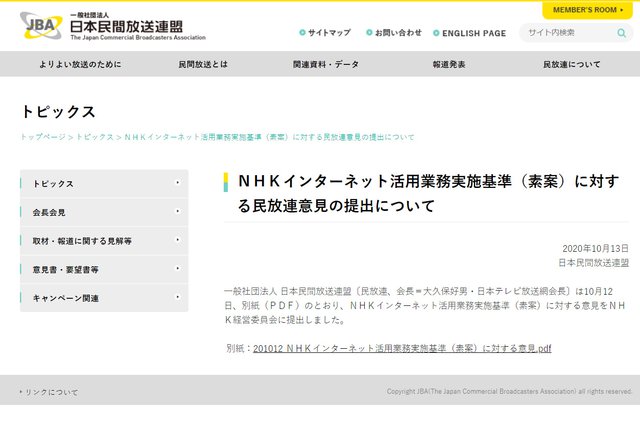Screen dimensions: 640x431
Task: Open the MEMBER'S ROOM button
Action: [586, 9]
